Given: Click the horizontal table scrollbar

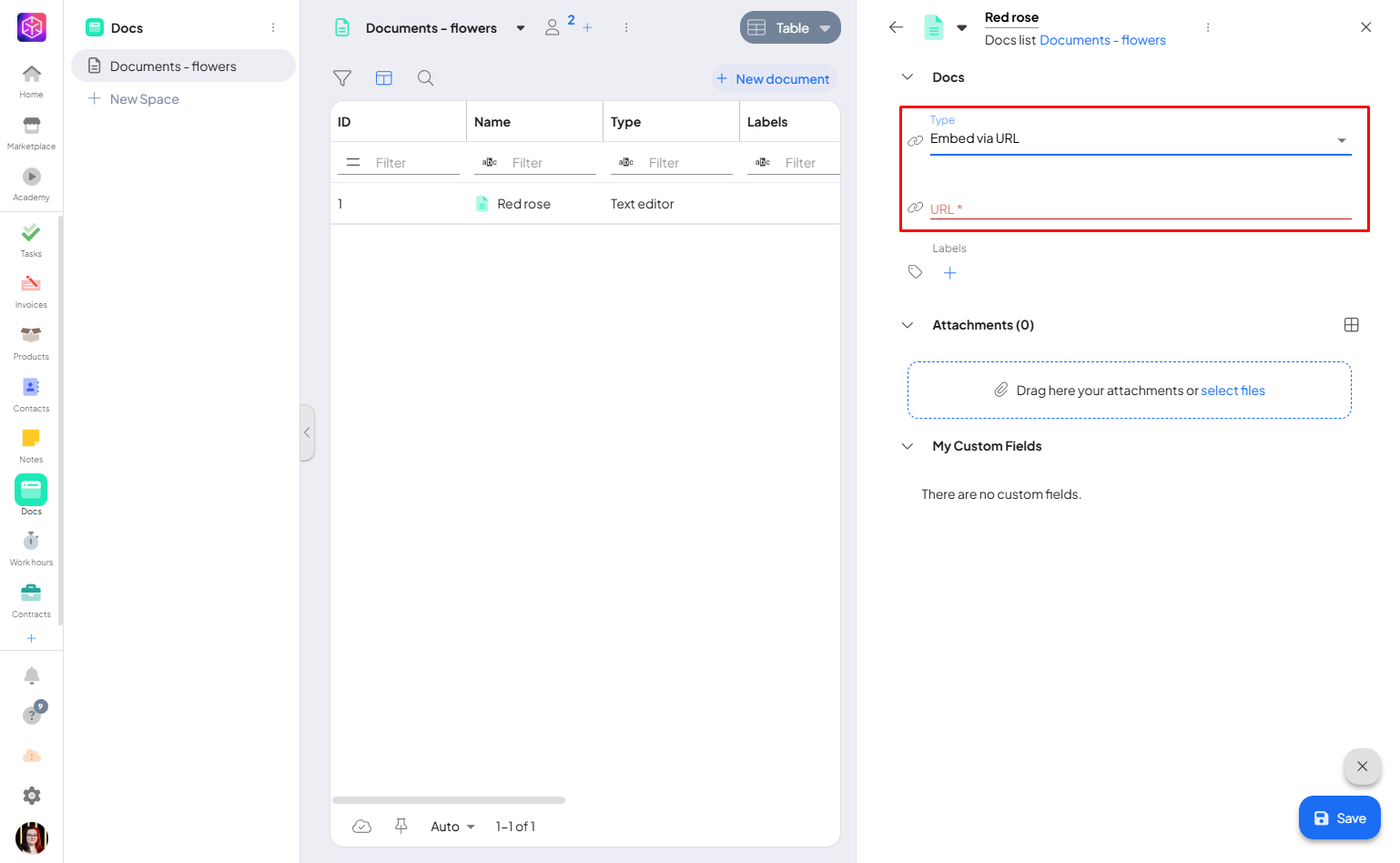Looking at the screenshot, I should tap(449, 800).
